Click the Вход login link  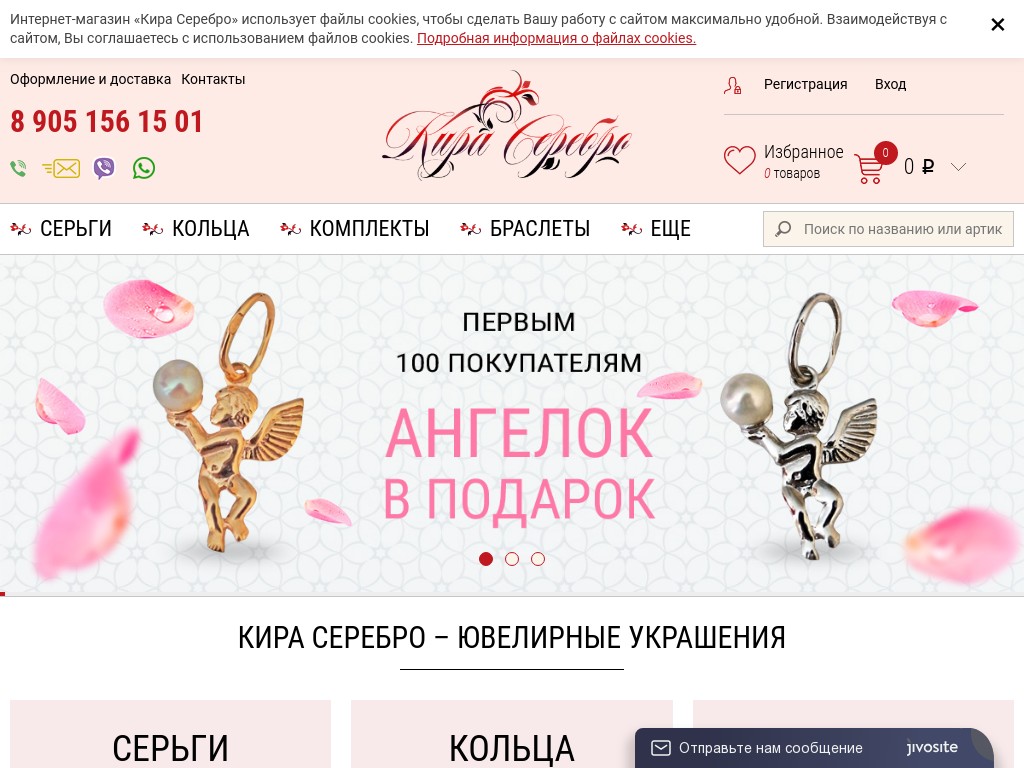click(x=890, y=84)
